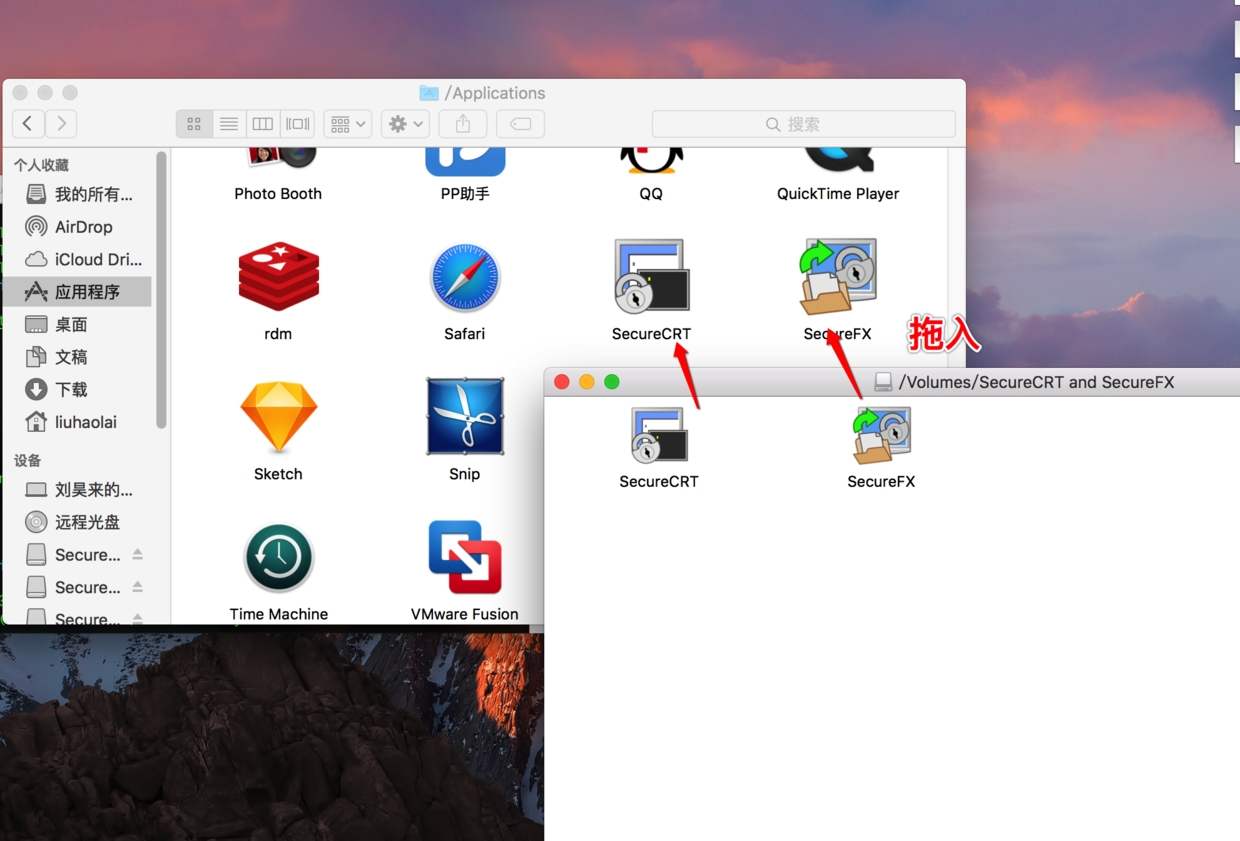Eject the second Secure volume

(137, 587)
